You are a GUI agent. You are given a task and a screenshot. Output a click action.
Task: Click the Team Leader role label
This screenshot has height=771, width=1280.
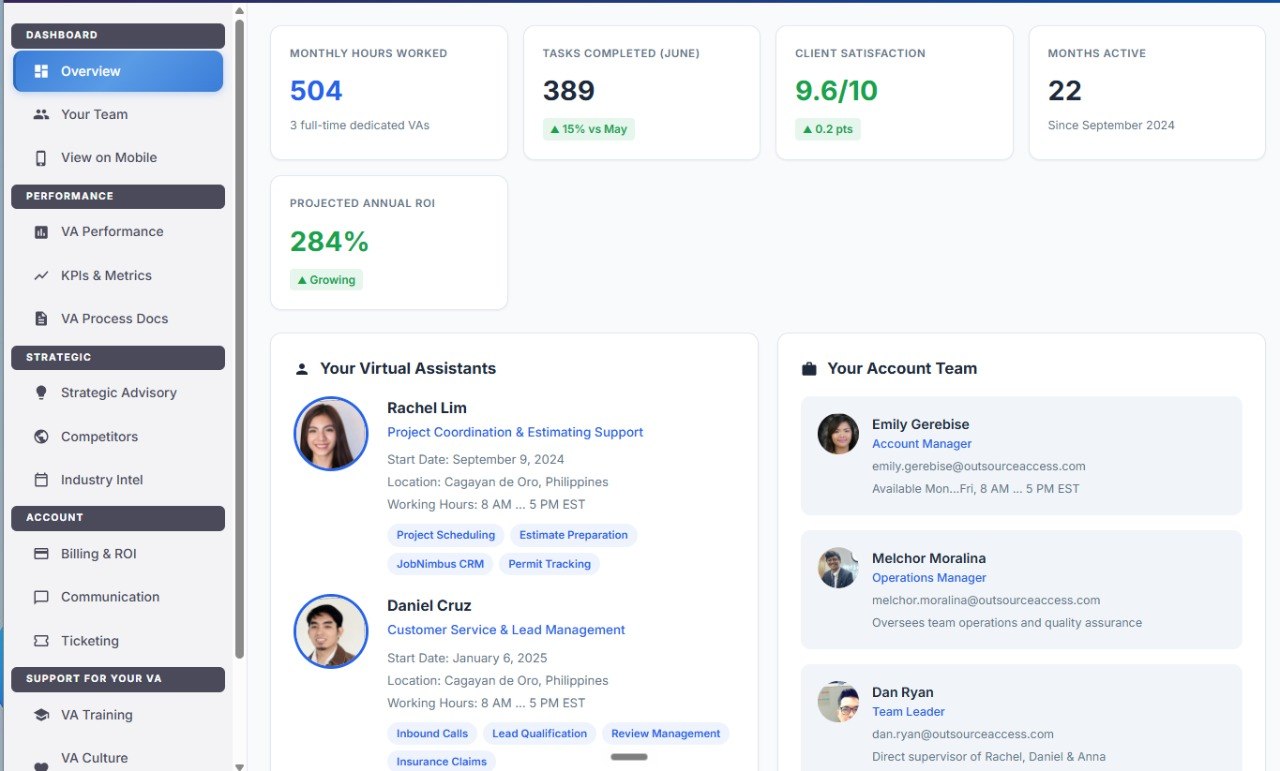pos(908,712)
